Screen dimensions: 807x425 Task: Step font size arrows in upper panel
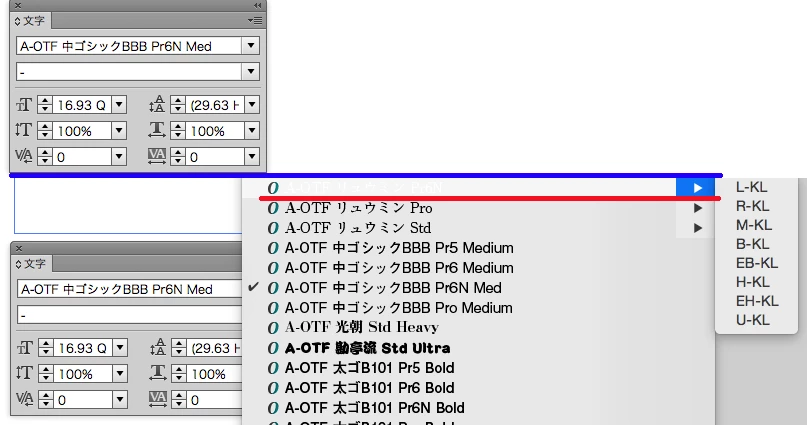coord(45,105)
